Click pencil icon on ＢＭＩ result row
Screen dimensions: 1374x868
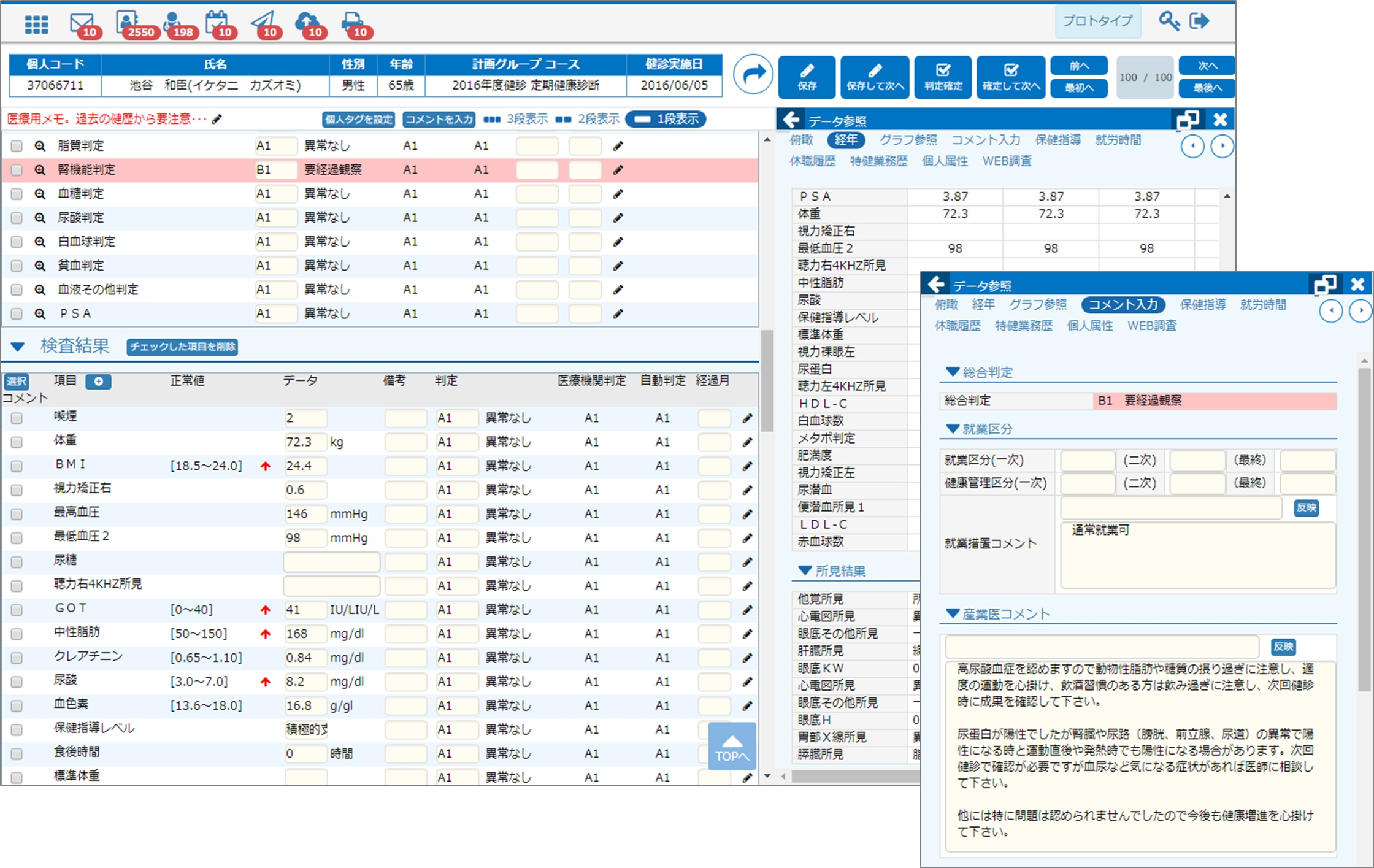[x=747, y=466]
